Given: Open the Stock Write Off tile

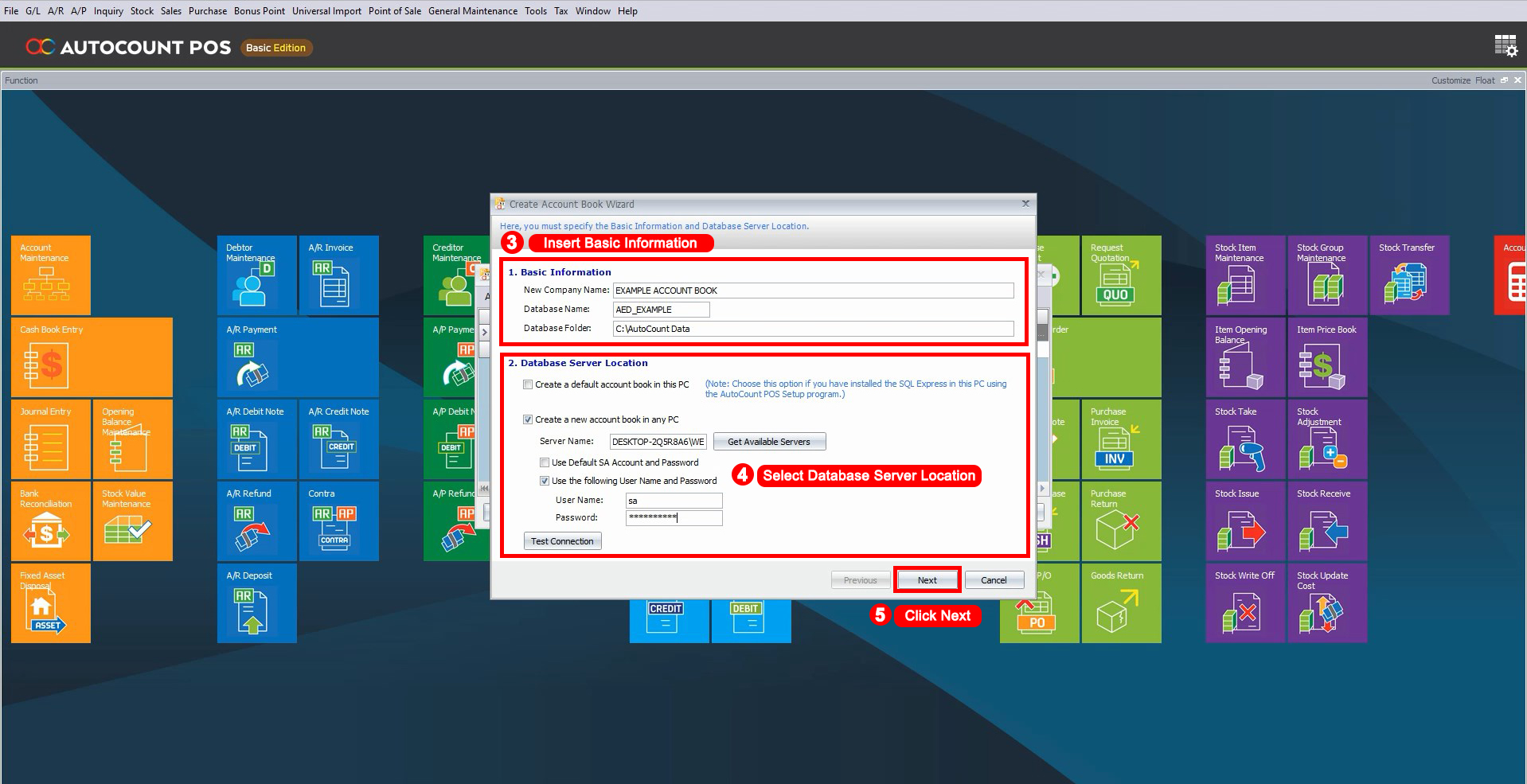Looking at the screenshot, I should tap(1246, 603).
